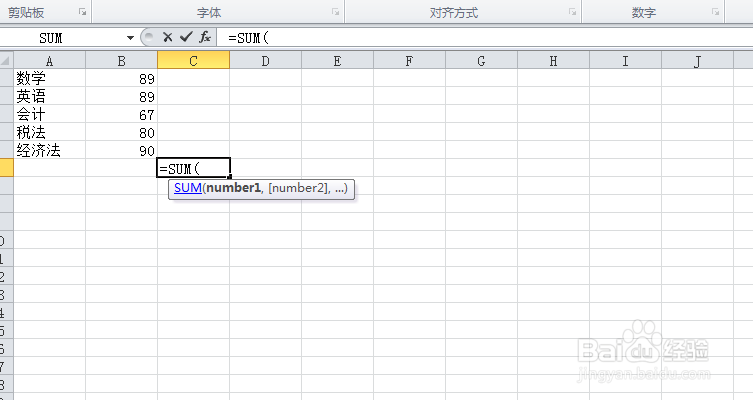Cancel the formula entry with X button

click(x=167, y=37)
